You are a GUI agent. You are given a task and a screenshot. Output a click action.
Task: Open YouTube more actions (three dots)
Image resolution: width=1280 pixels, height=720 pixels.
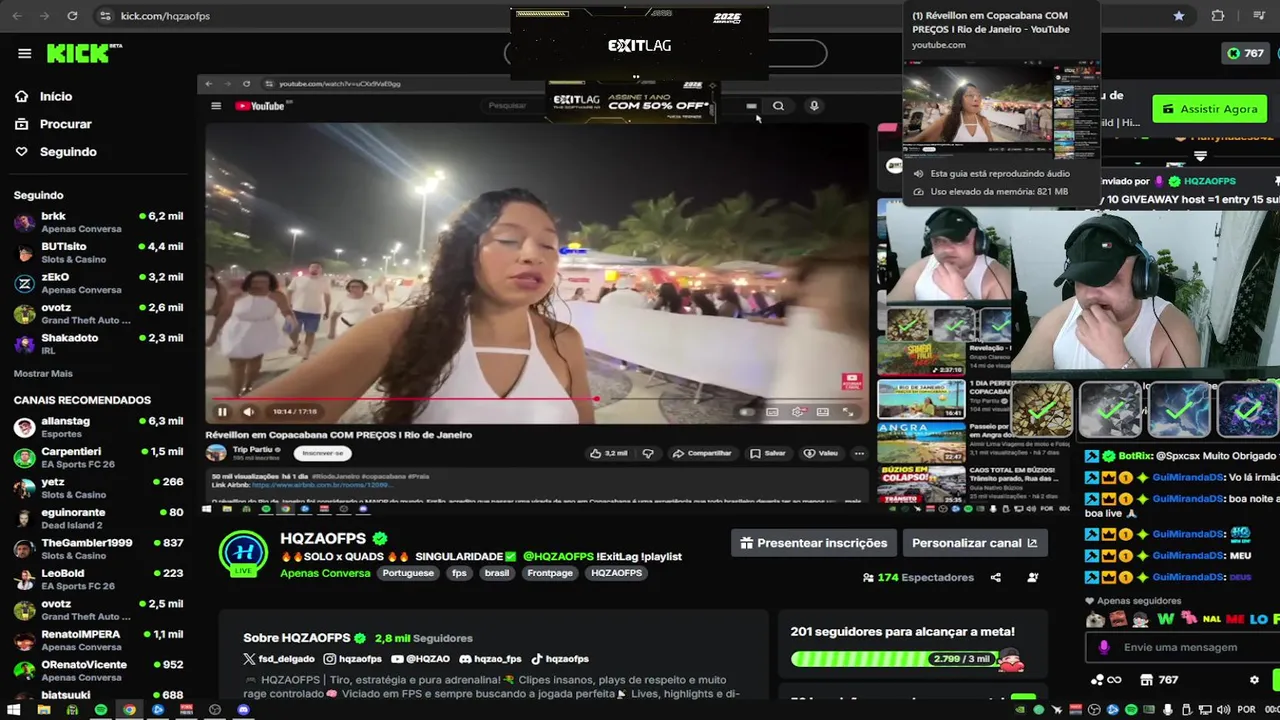point(859,453)
